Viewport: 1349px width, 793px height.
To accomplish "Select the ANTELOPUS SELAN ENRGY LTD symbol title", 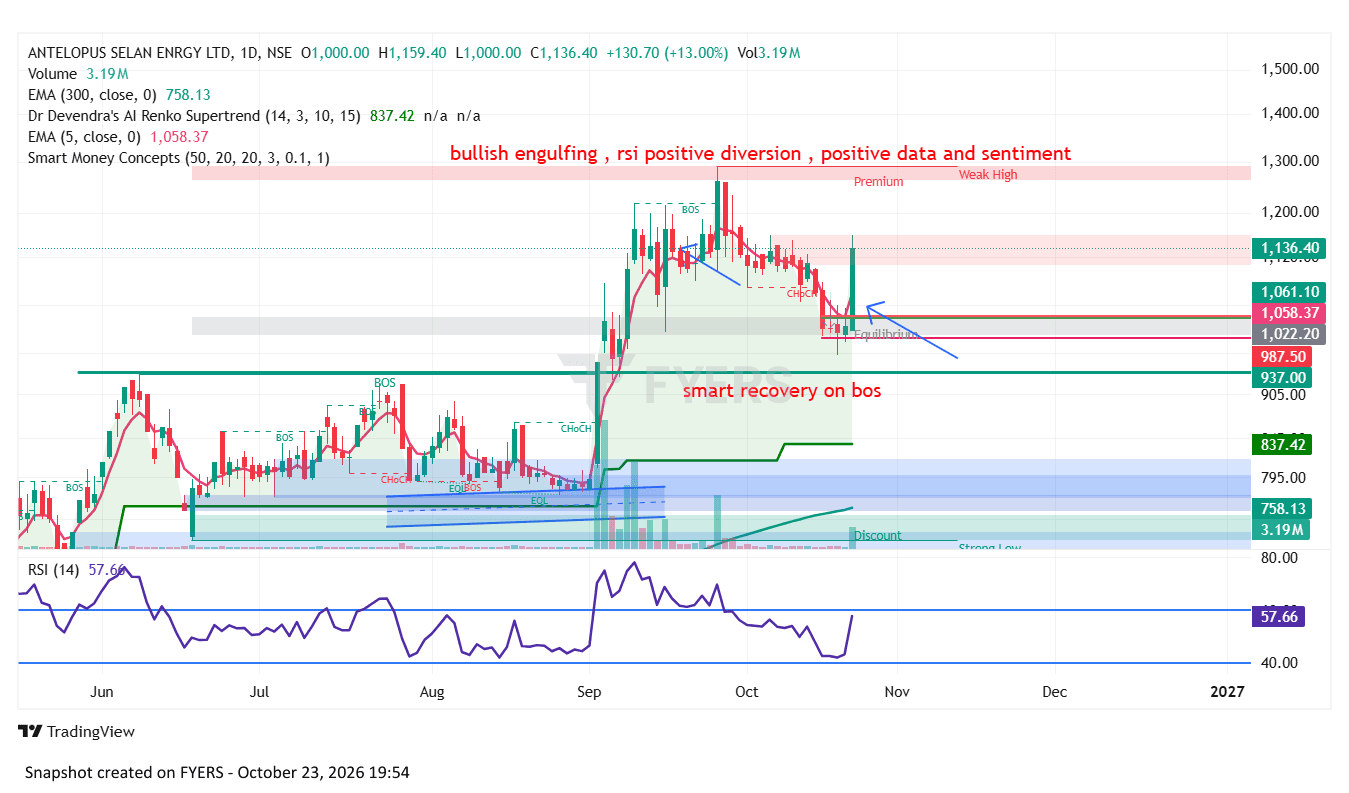I will point(127,52).
